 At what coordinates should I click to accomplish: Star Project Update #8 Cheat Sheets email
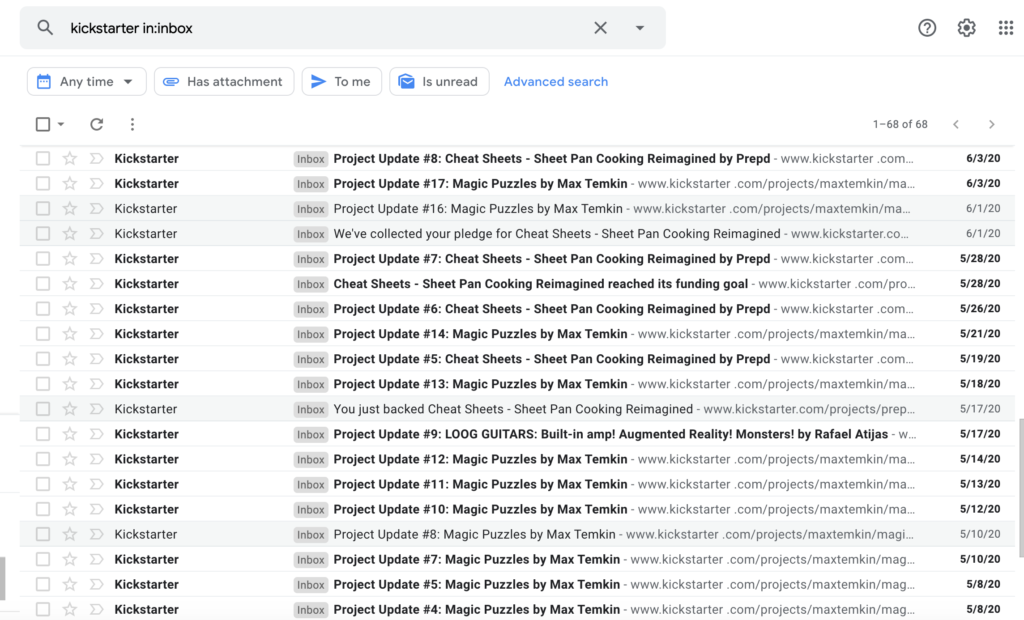(70, 158)
